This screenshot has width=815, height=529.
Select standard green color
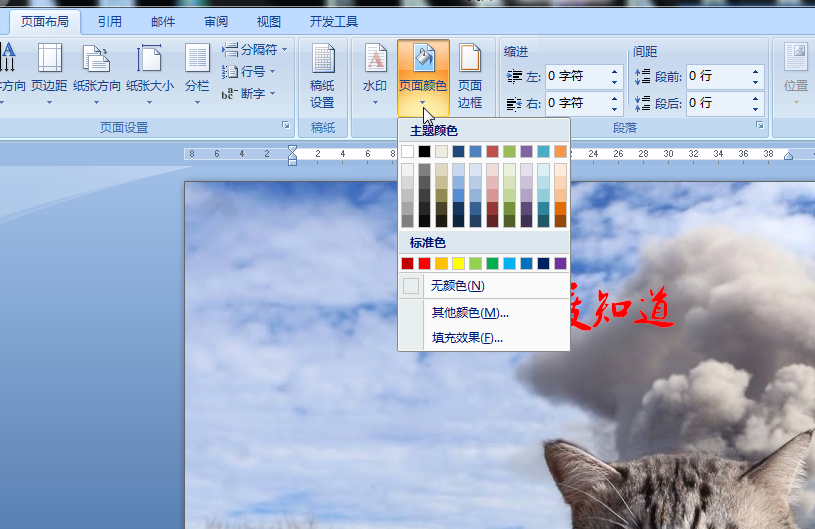tap(492, 263)
